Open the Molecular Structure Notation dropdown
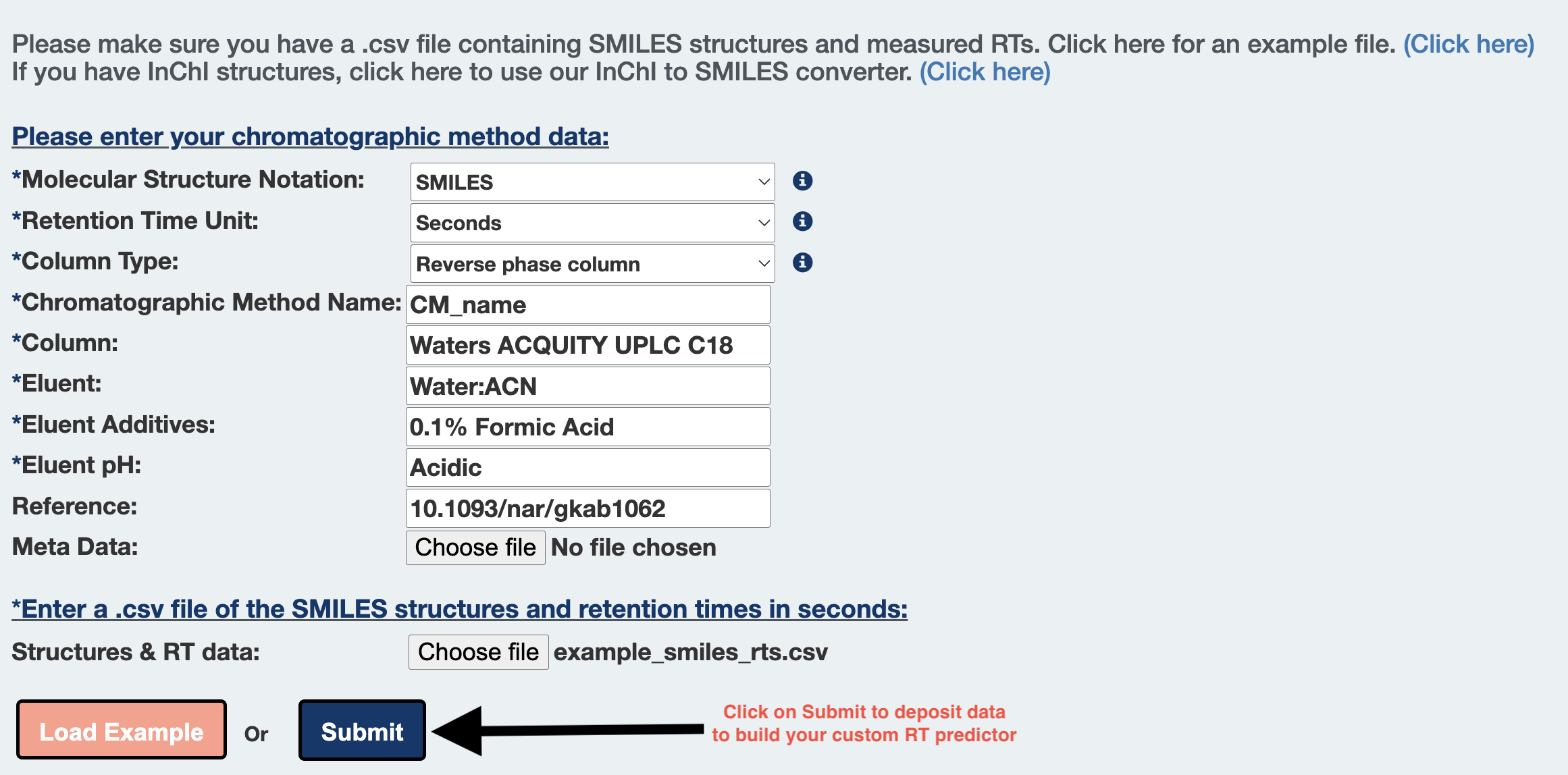This screenshot has height=775, width=1568. point(592,182)
